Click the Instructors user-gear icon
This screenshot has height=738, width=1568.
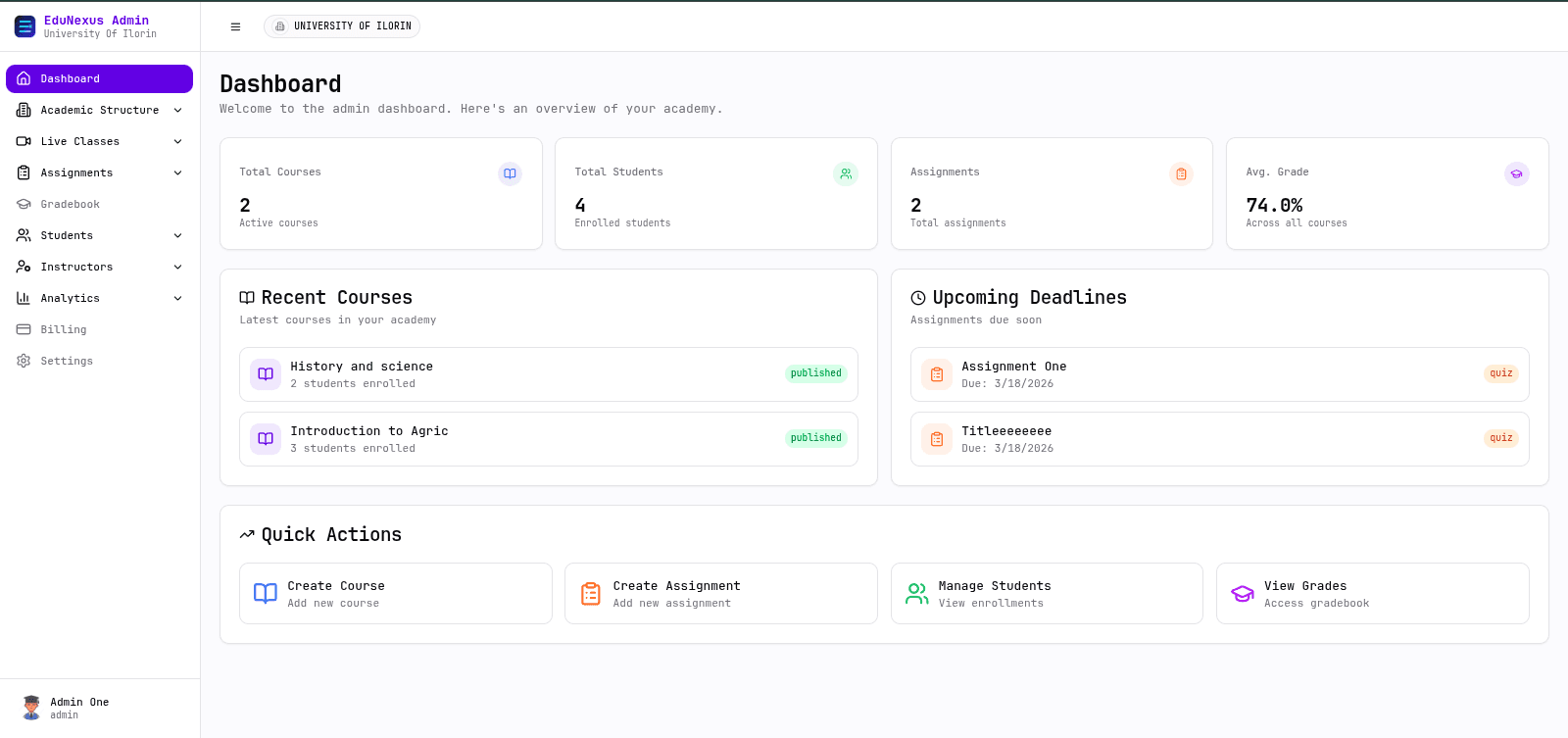tap(24, 267)
